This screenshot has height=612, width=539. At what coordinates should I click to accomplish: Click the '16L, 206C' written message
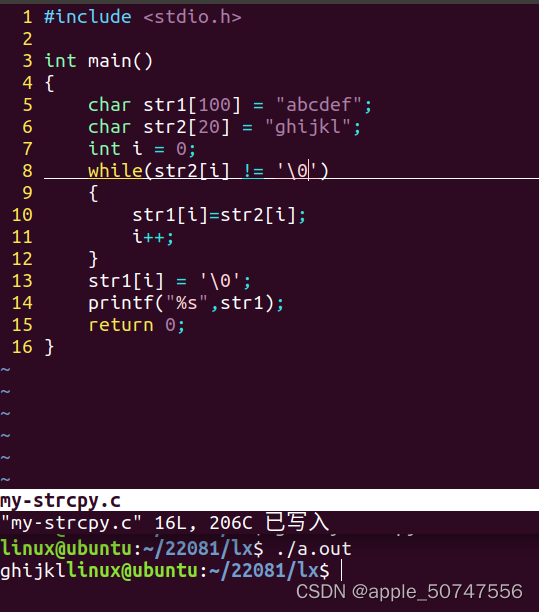(x=203, y=523)
